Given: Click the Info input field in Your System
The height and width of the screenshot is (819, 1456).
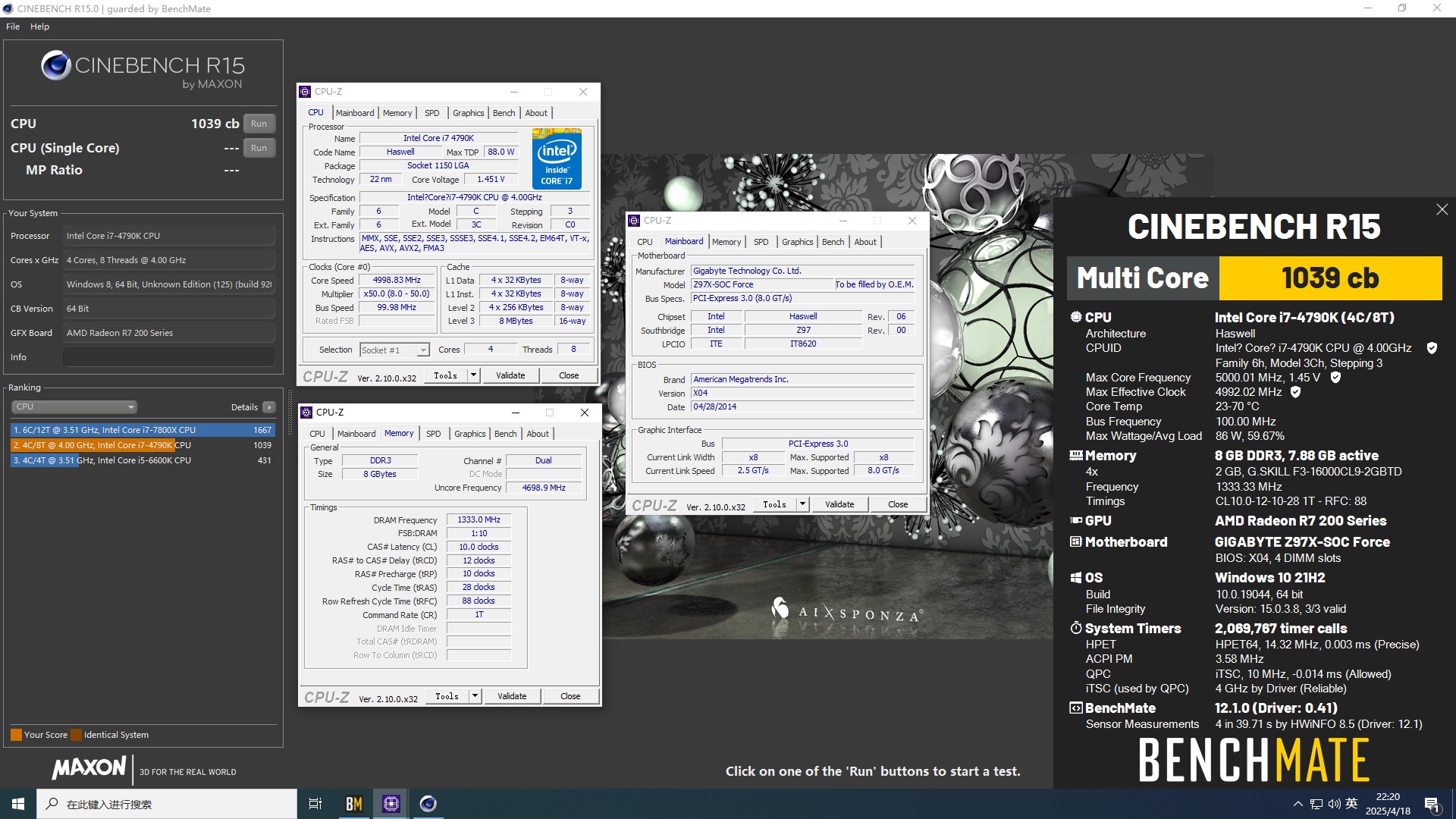Looking at the screenshot, I should click(x=168, y=357).
